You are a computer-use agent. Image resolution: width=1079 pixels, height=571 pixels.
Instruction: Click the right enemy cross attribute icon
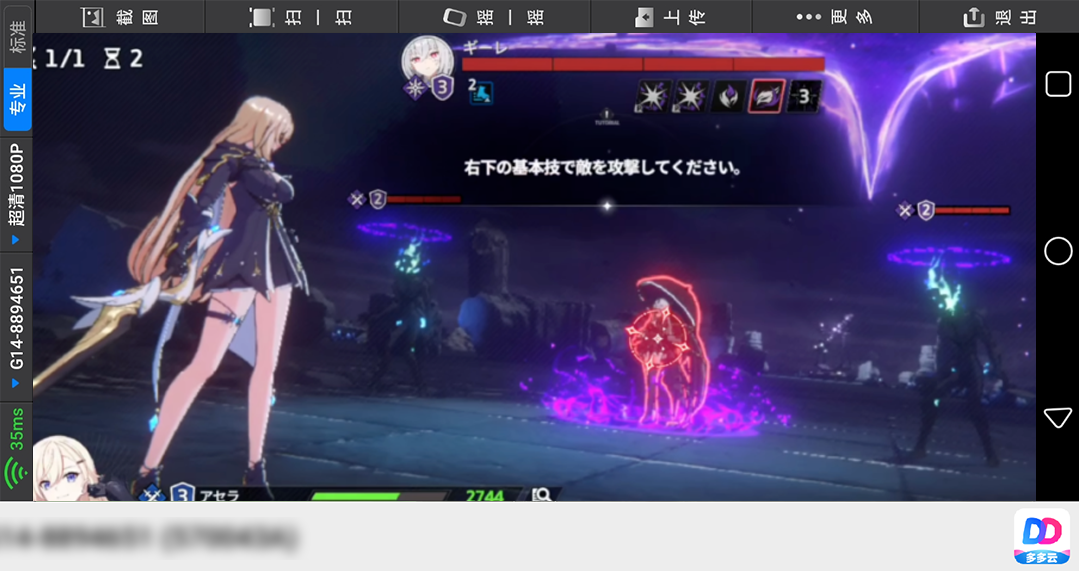905,210
